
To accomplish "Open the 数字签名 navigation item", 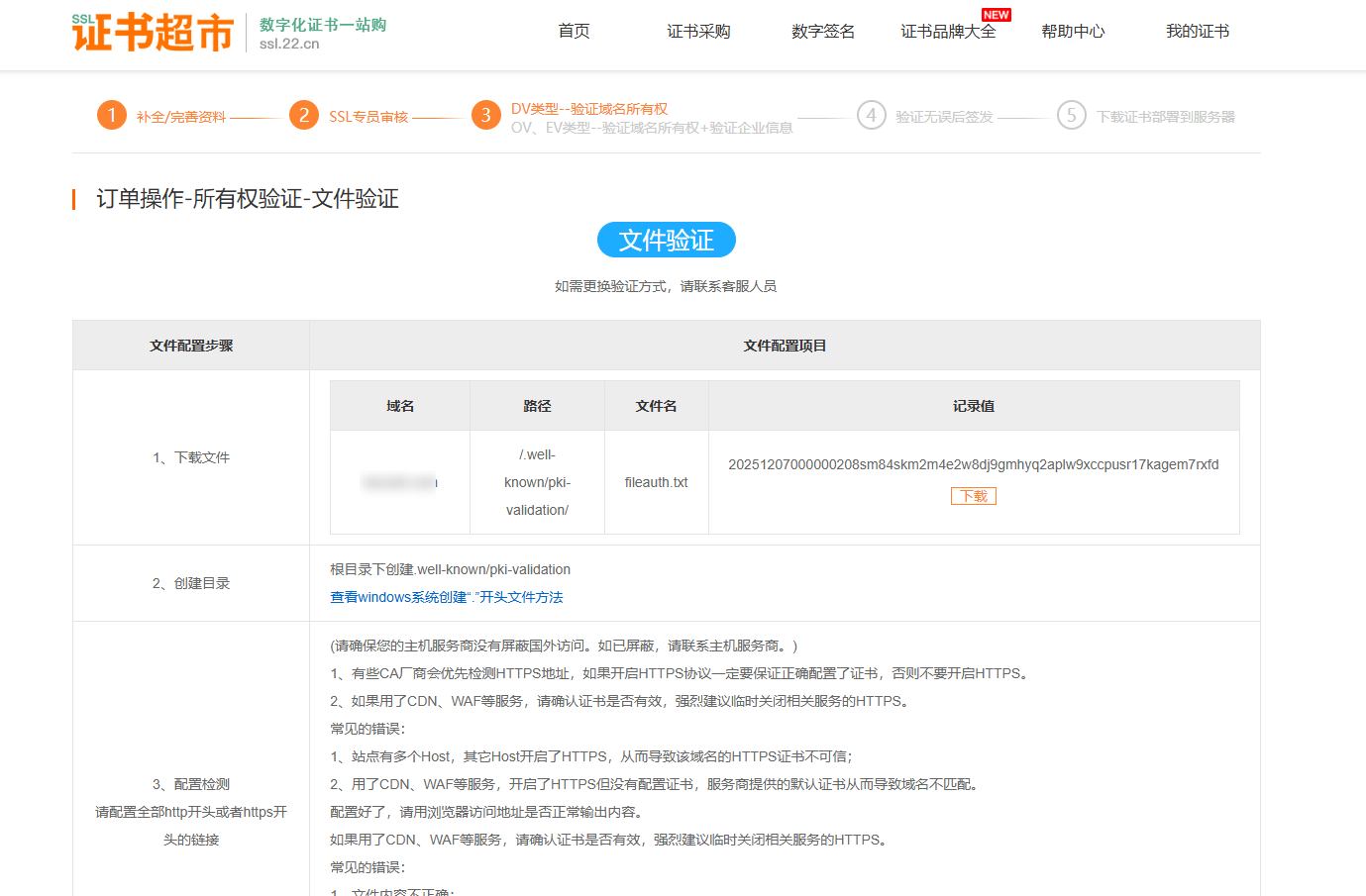I will coord(823,32).
